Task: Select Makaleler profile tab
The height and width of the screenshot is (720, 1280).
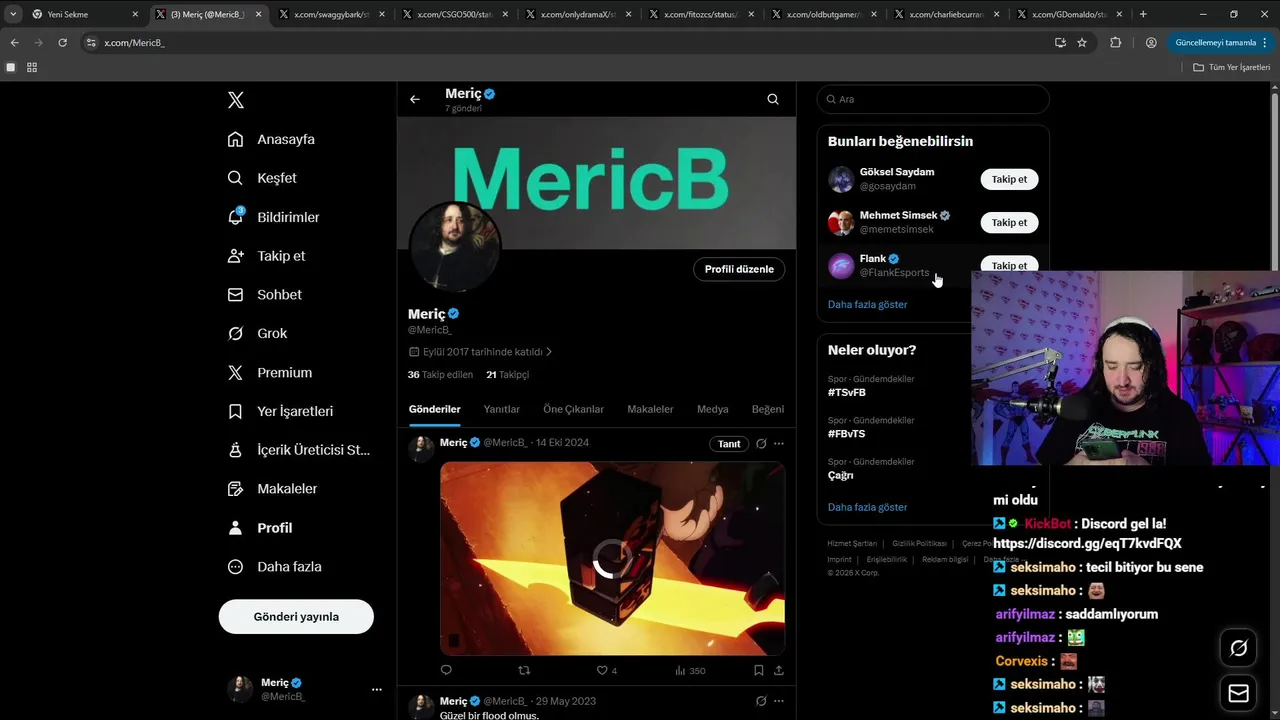Action: [x=650, y=409]
